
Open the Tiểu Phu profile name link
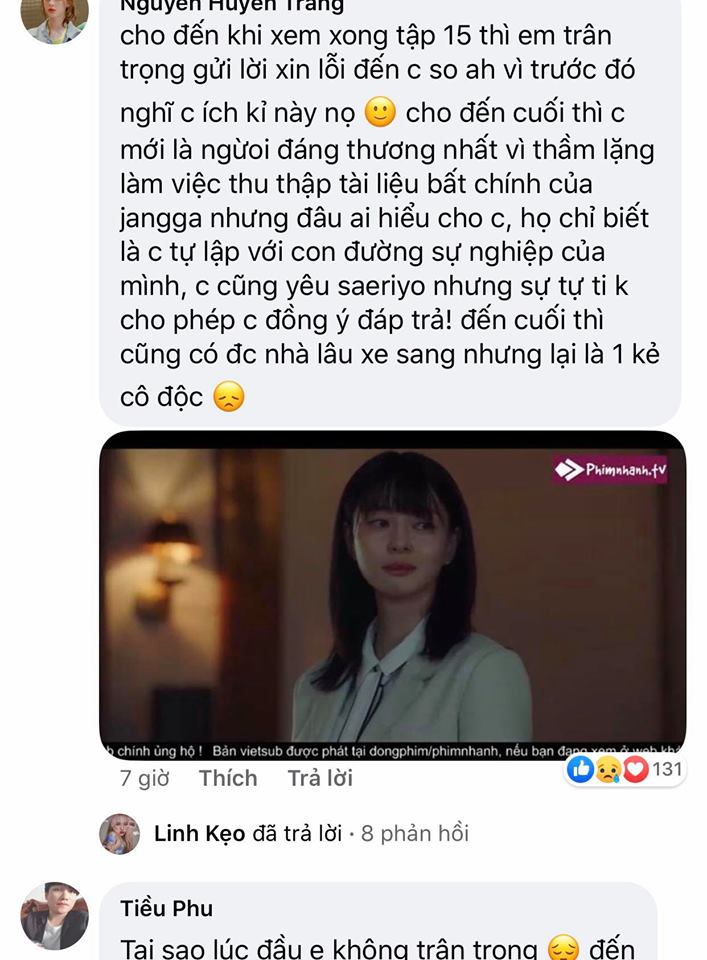(x=166, y=908)
